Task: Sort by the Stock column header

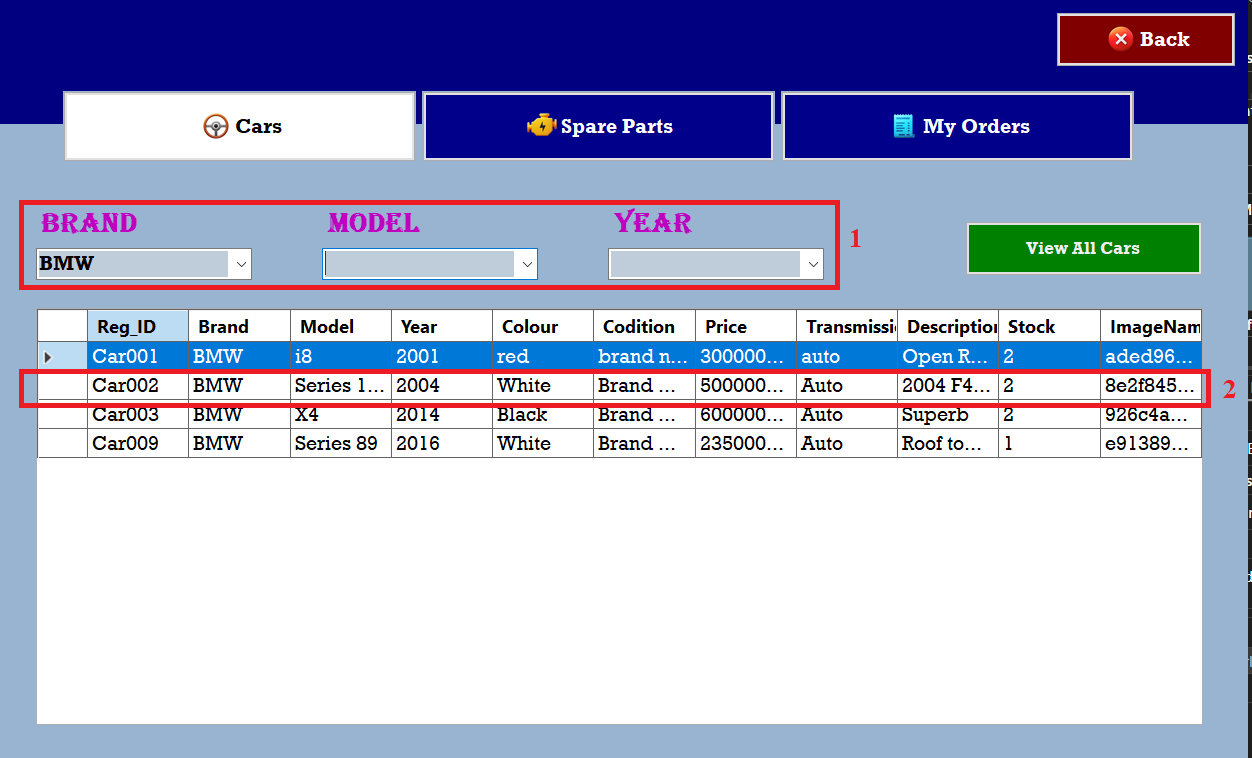Action: 1049,326
